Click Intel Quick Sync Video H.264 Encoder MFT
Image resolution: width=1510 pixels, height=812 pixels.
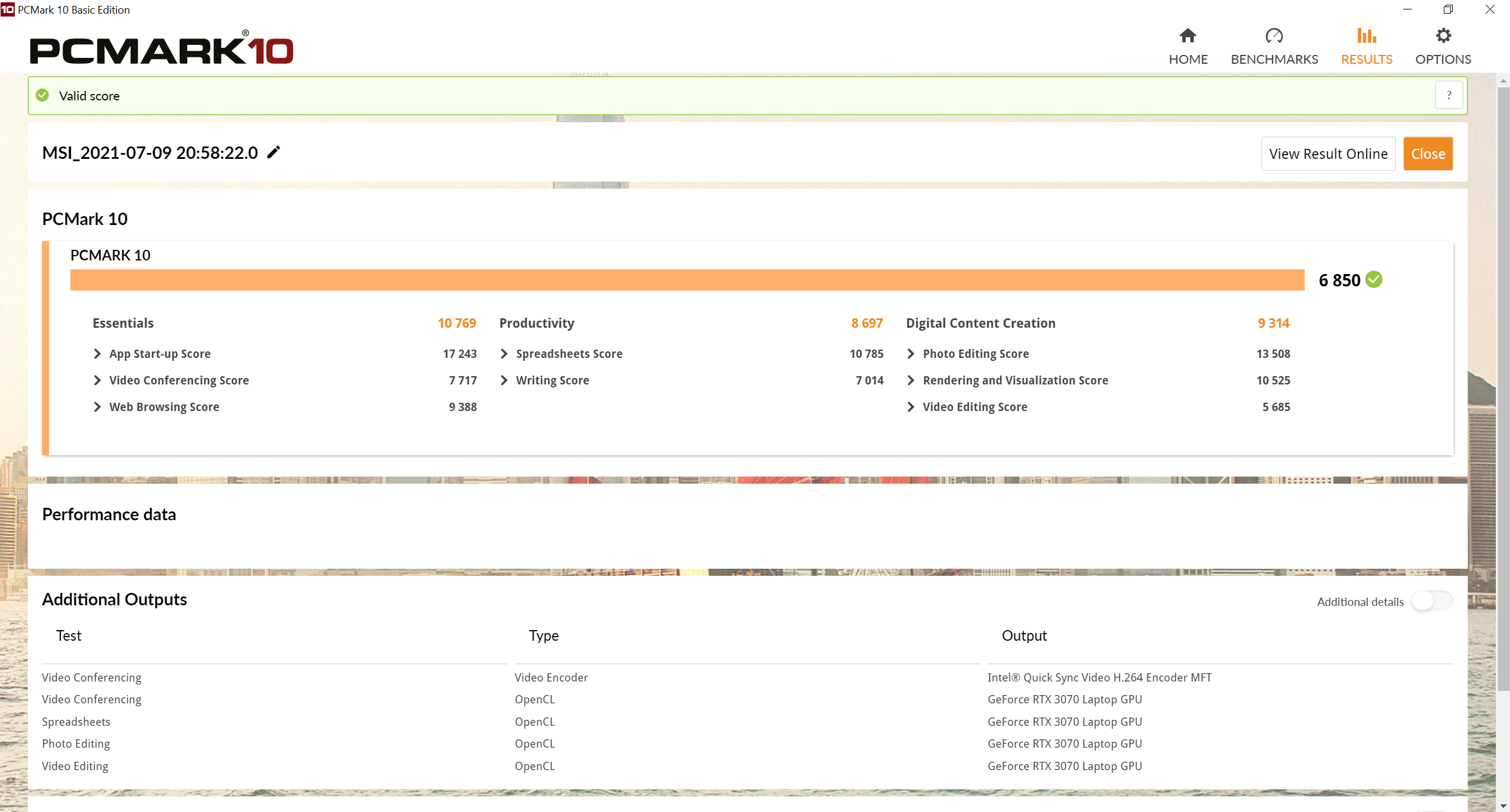(1099, 677)
